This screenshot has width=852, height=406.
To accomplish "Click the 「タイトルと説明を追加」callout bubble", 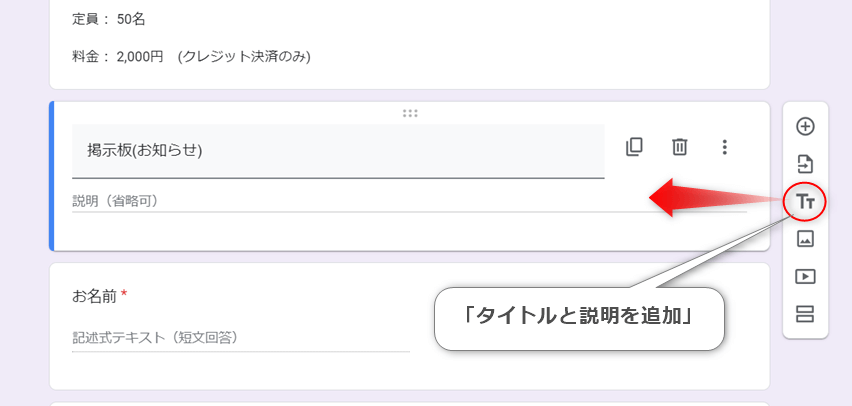I will (579, 318).
